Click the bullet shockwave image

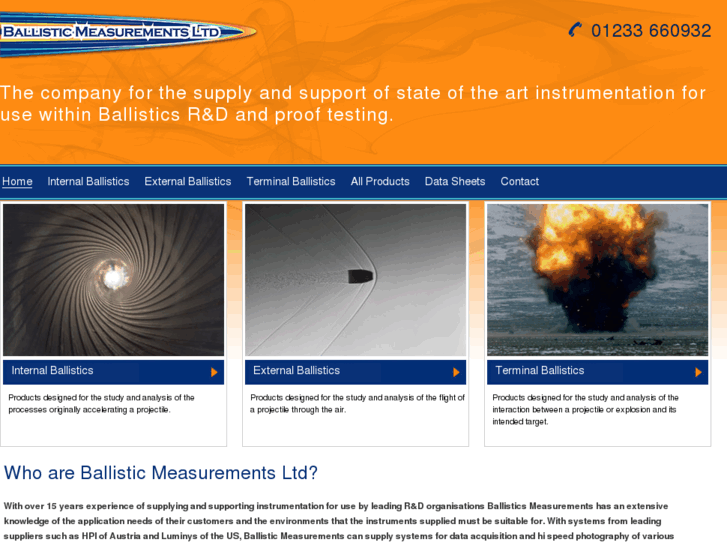[356, 280]
